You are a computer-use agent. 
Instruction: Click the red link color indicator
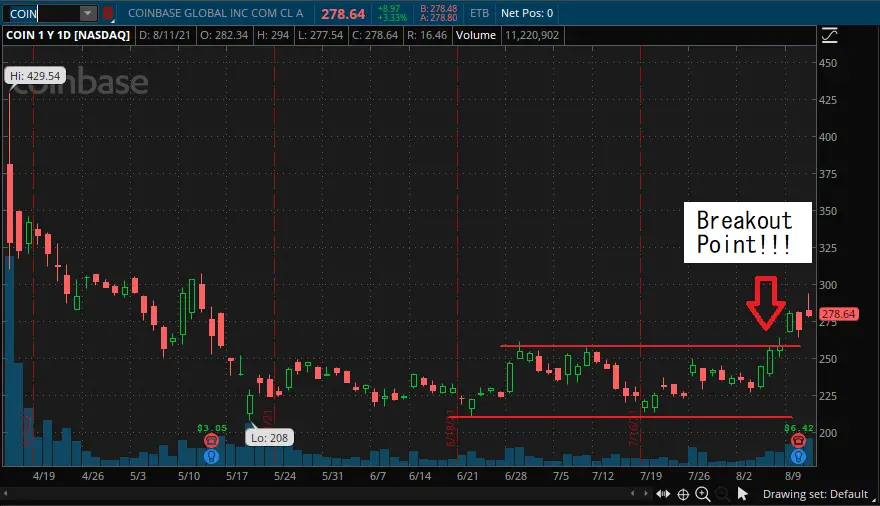pyautogui.click(x=108, y=13)
